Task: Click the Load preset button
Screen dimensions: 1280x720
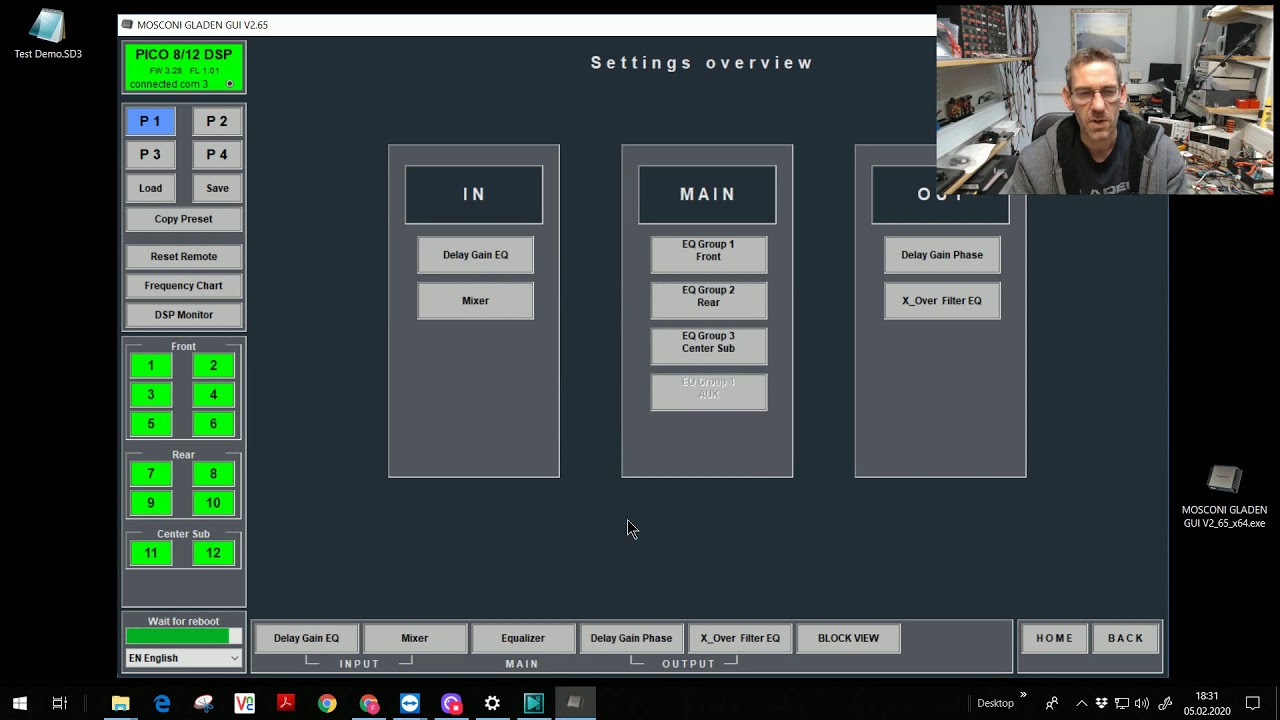Action: point(150,188)
